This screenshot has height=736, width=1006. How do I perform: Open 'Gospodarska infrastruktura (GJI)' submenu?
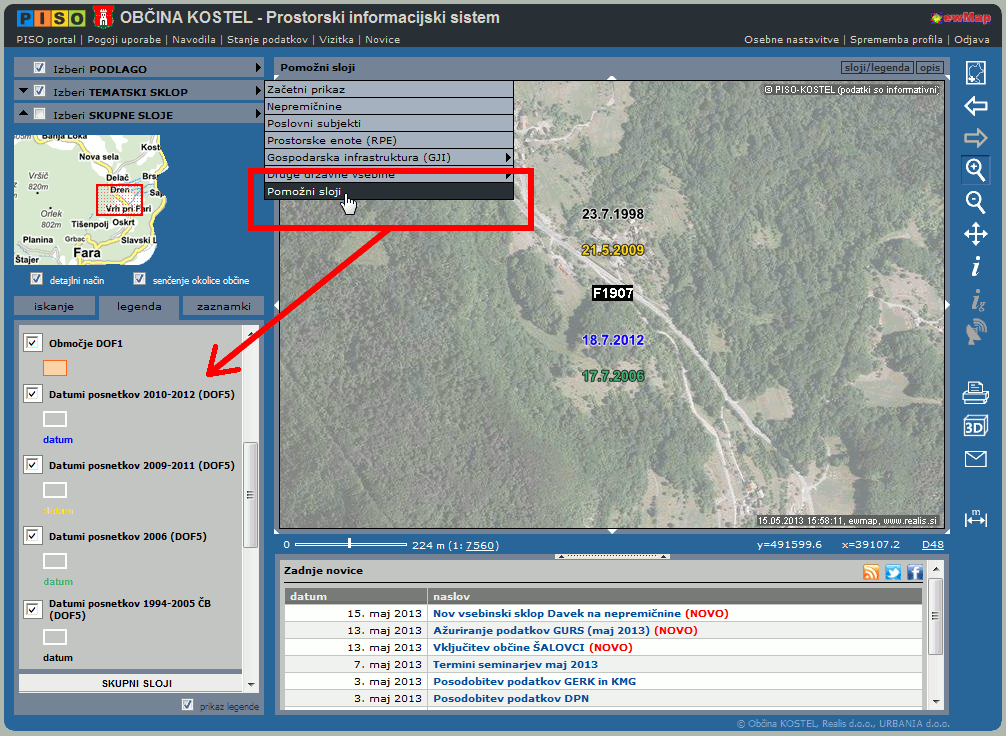[388, 157]
